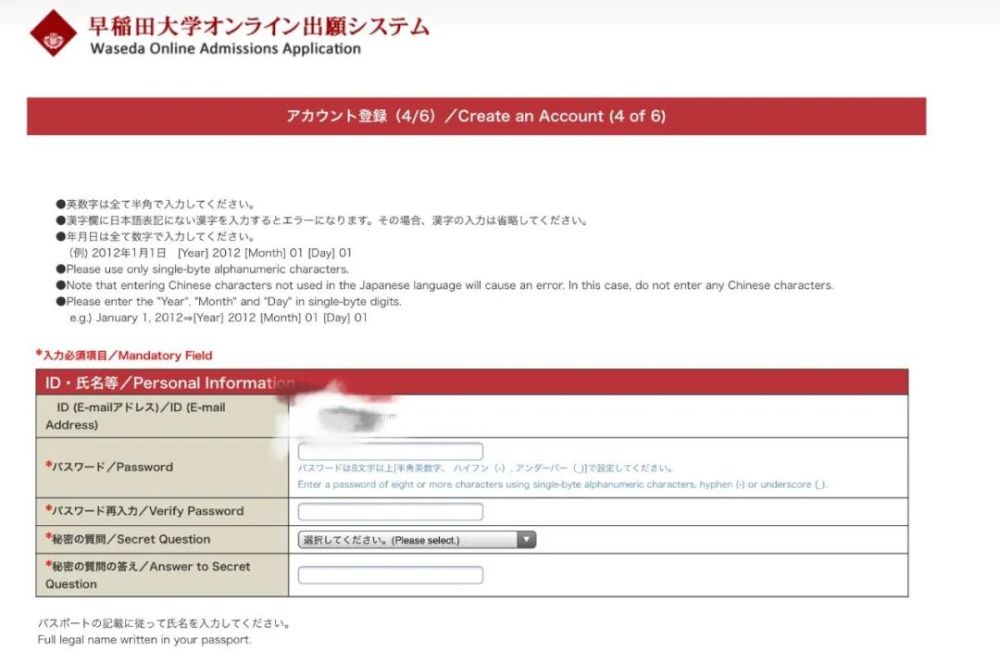Click the 'Create an Account (4 of 6)' banner
1000x651 pixels.
point(476,116)
